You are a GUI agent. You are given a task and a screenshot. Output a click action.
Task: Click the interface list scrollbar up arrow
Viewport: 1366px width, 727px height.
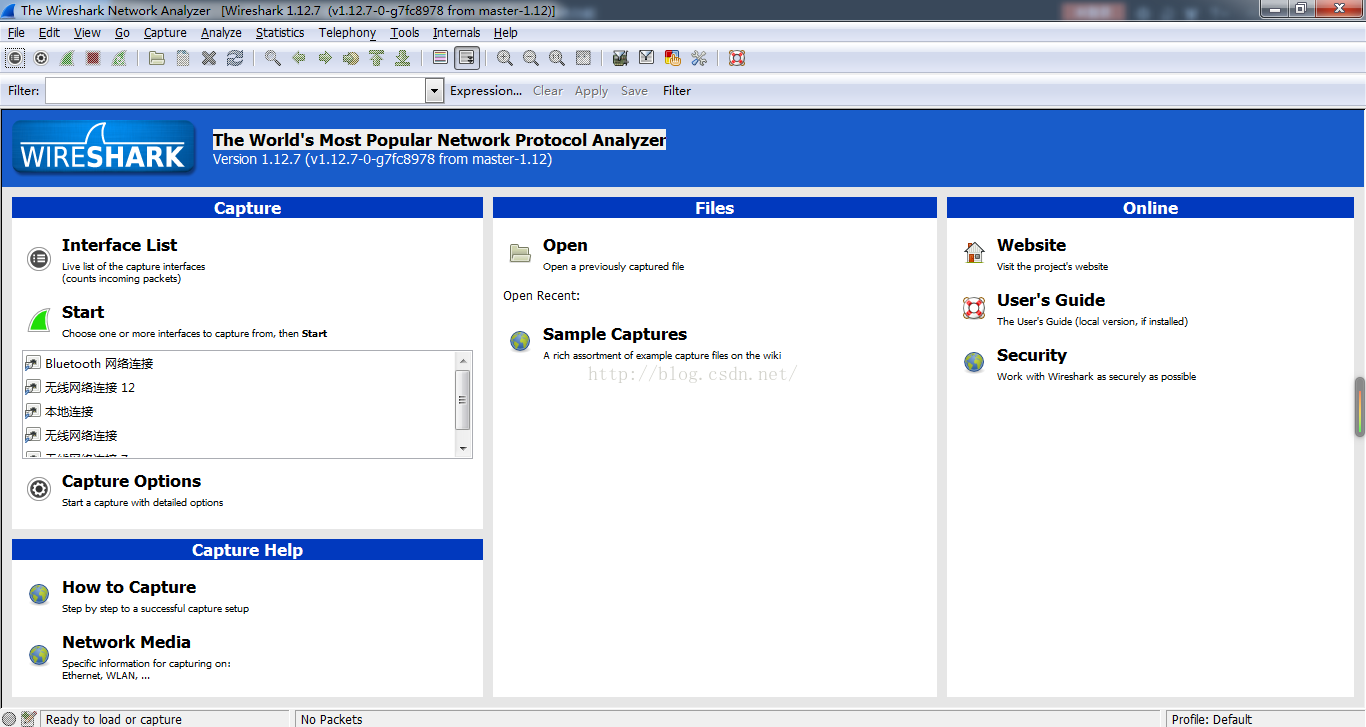(x=463, y=360)
